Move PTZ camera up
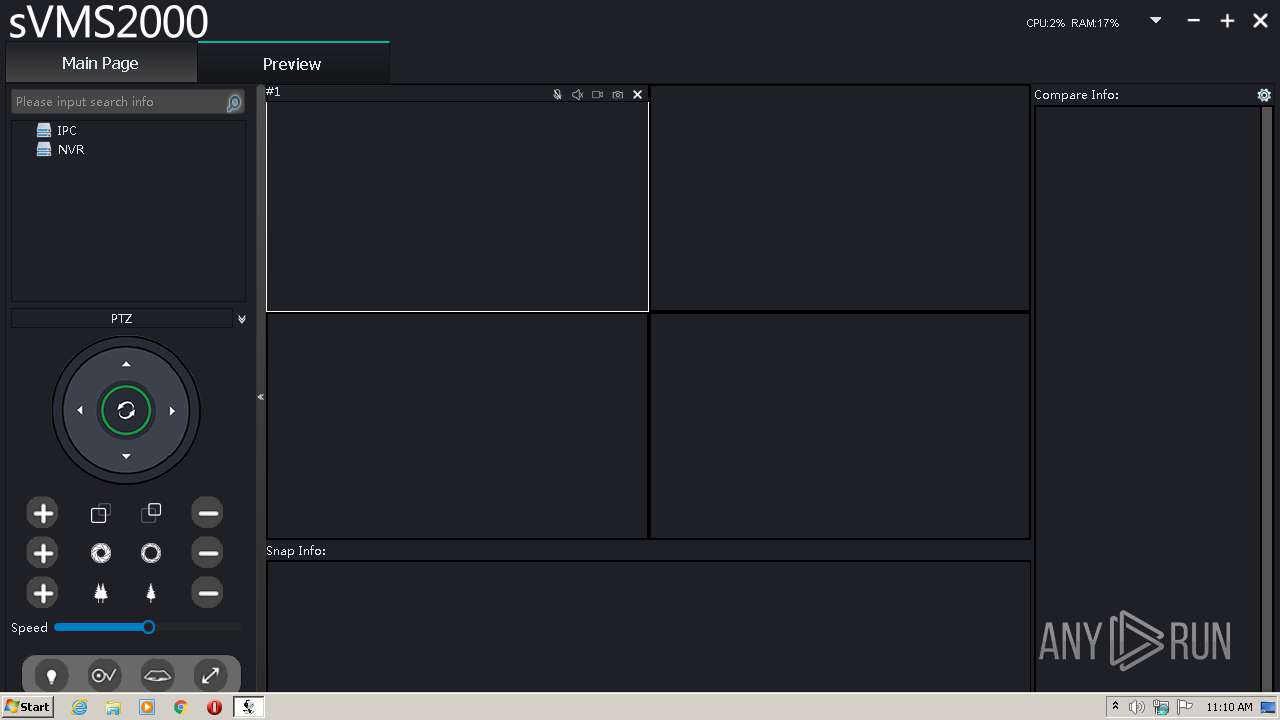 click(x=126, y=364)
